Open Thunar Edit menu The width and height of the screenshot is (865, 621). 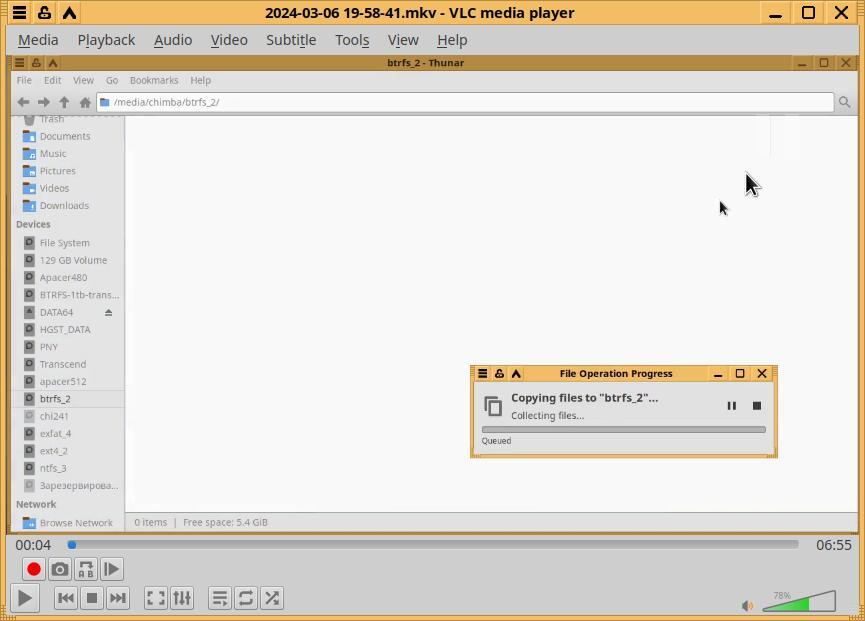point(52,81)
